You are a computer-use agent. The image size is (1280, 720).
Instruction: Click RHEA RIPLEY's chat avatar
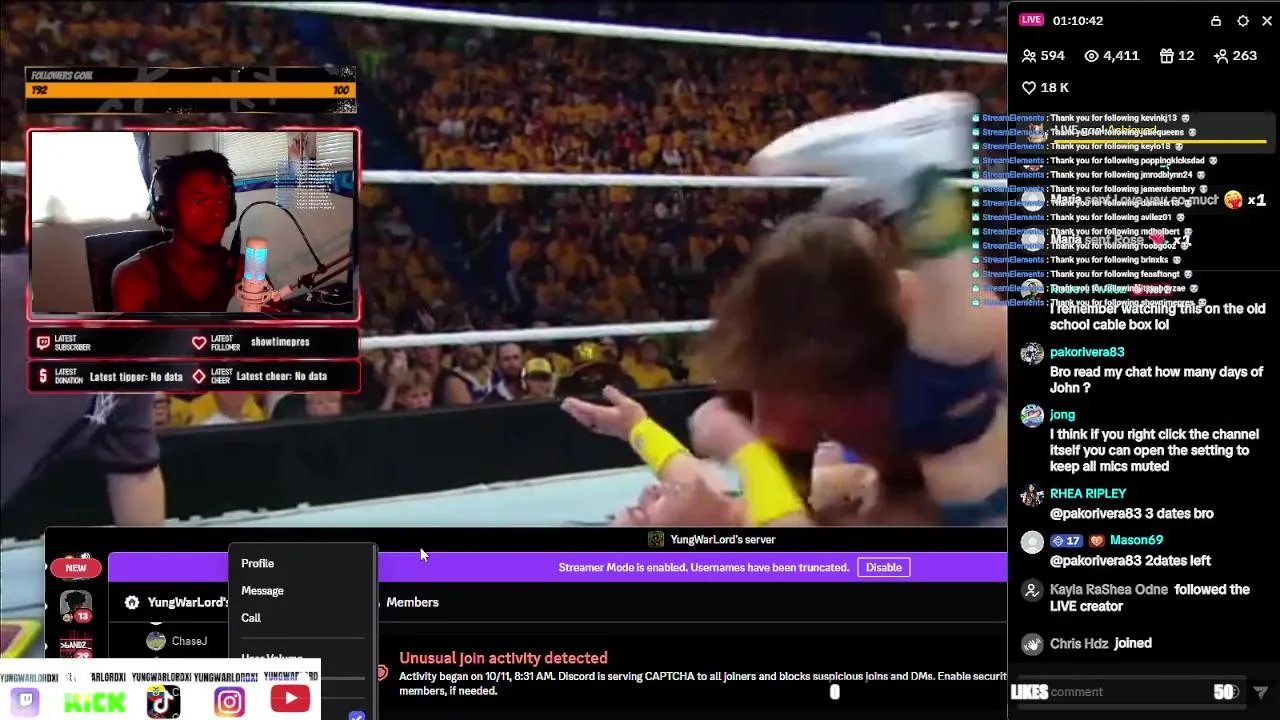click(x=1032, y=495)
